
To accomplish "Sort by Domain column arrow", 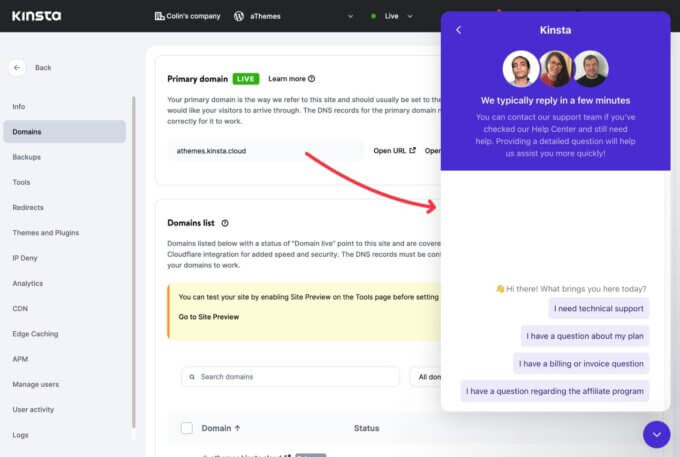I will point(237,428).
